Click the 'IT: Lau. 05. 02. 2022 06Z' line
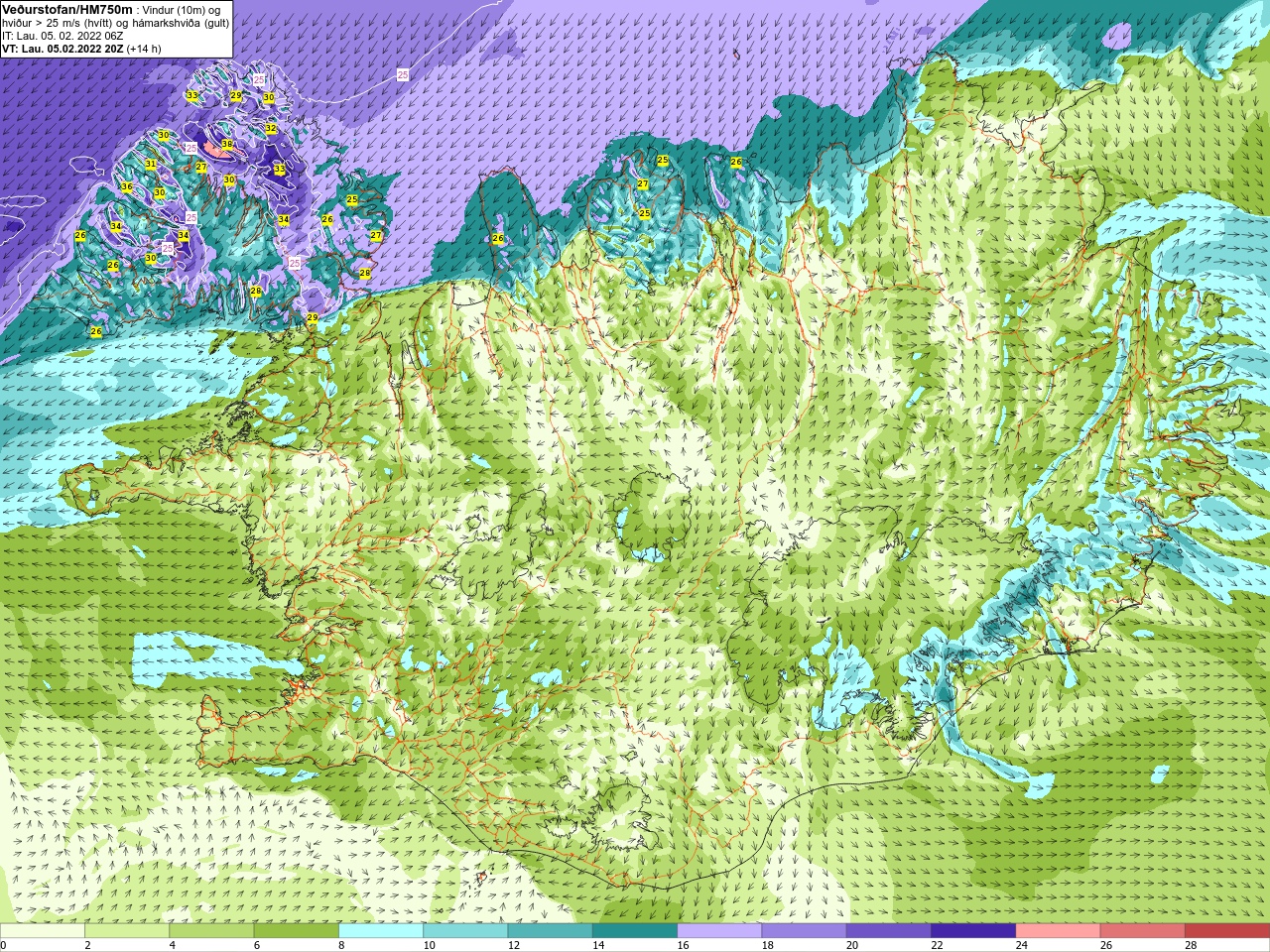This screenshot has width=1270, height=952. (63, 36)
